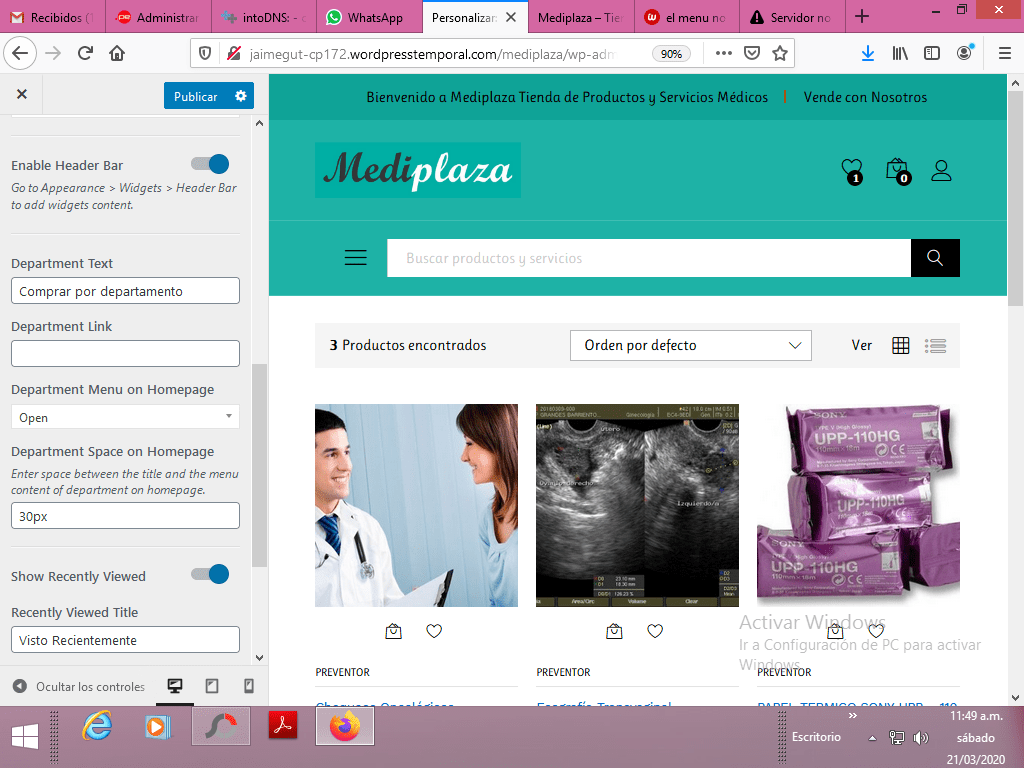The width and height of the screenshot is (1024, 768).
Task: Open Department Menu on Homepage dropdown
Action: click(x=125, y=417)
